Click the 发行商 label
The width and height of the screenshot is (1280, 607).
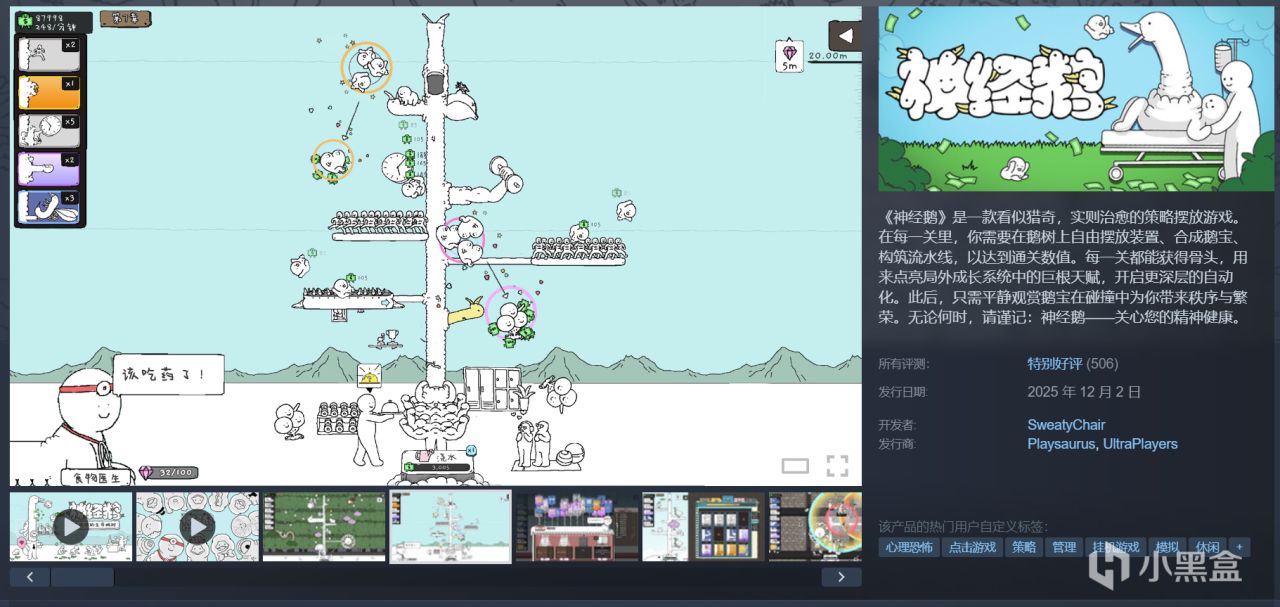(x=897, y=444)
